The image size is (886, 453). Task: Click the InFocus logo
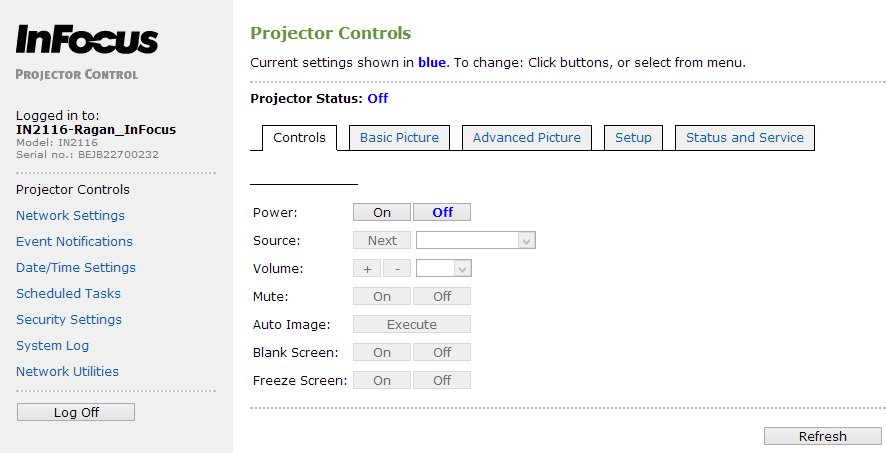(x=87, y=40)
